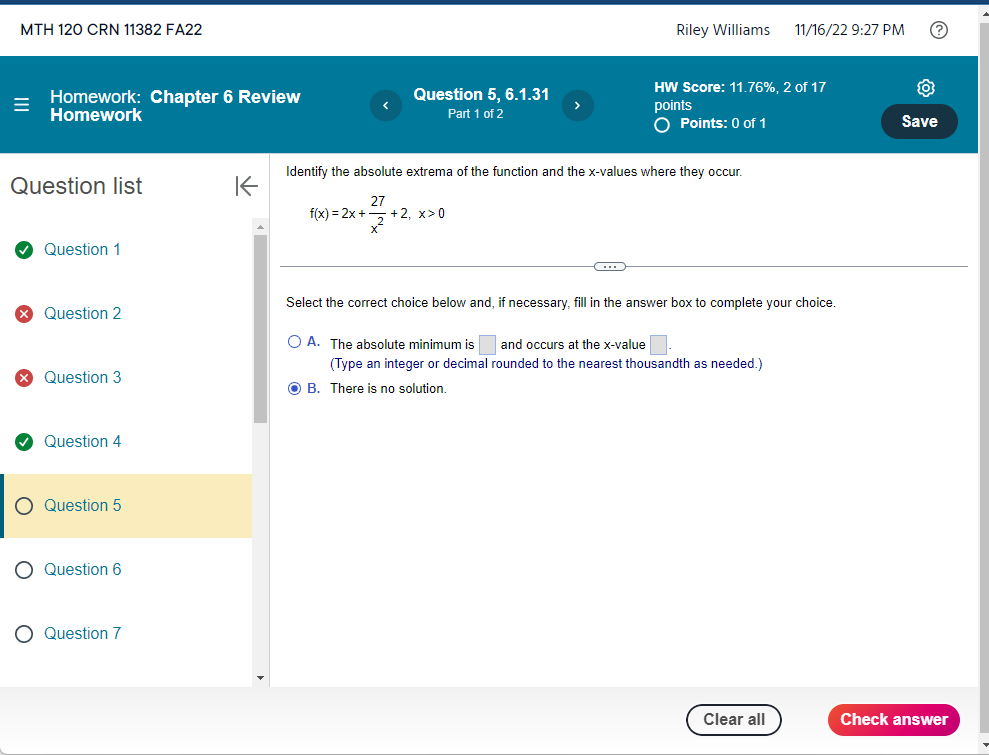
Task: Click the help question mark icon
Action: [938, 30]
